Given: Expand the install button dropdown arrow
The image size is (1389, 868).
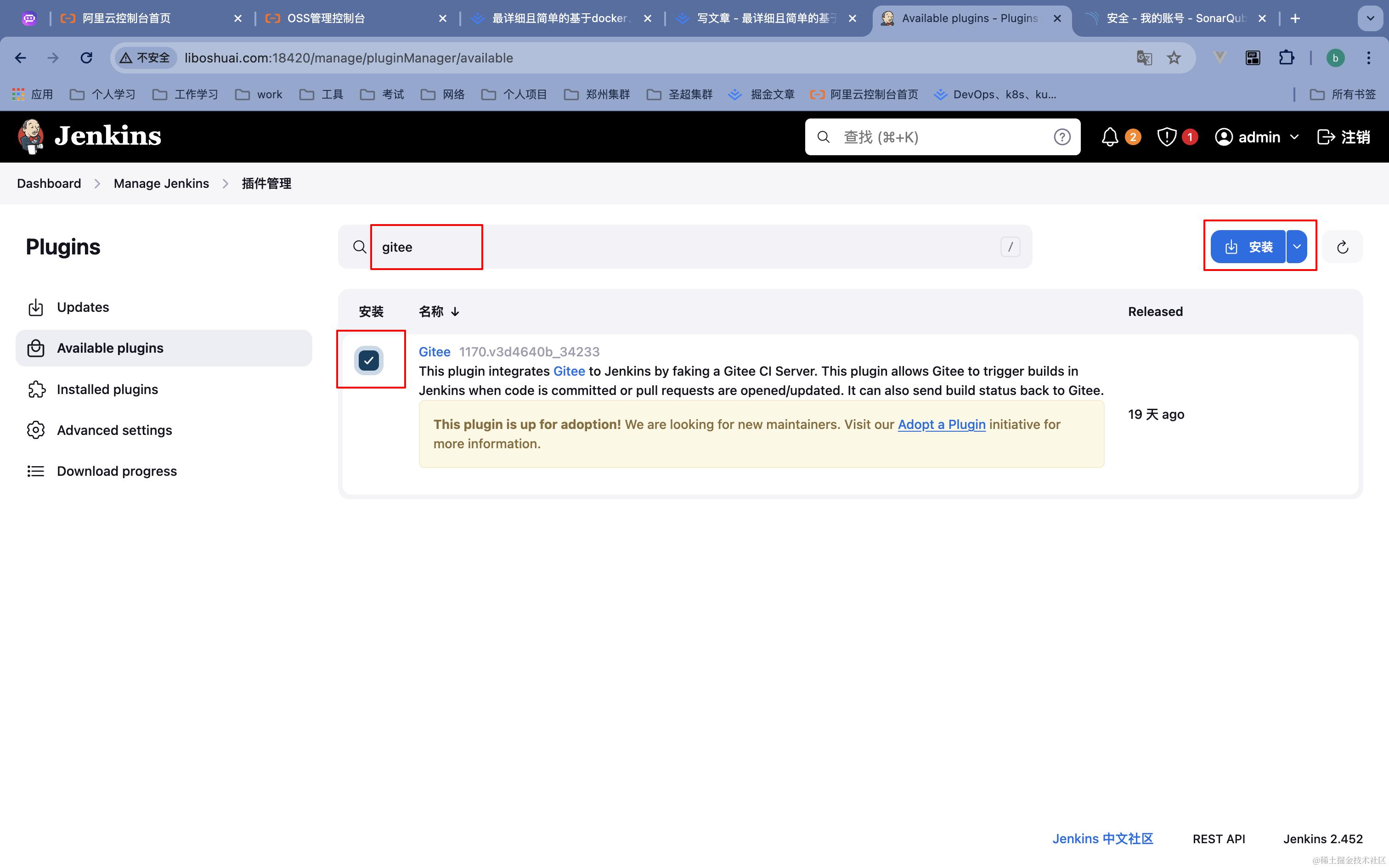Looking at the screenshot, I should [1297, 247].
